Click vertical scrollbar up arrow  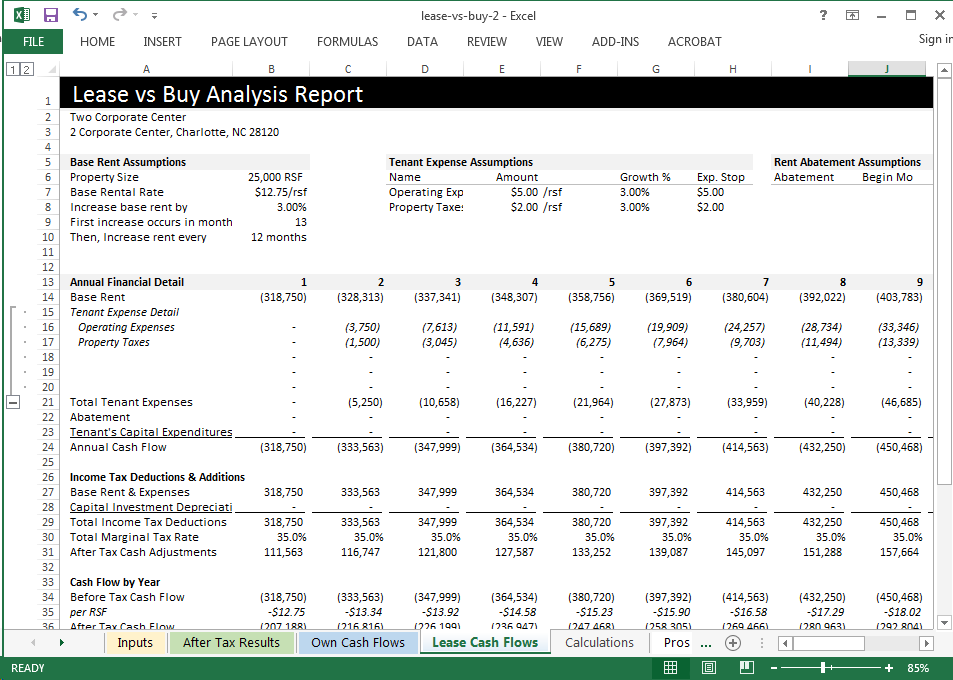click(x=944, y=70)
